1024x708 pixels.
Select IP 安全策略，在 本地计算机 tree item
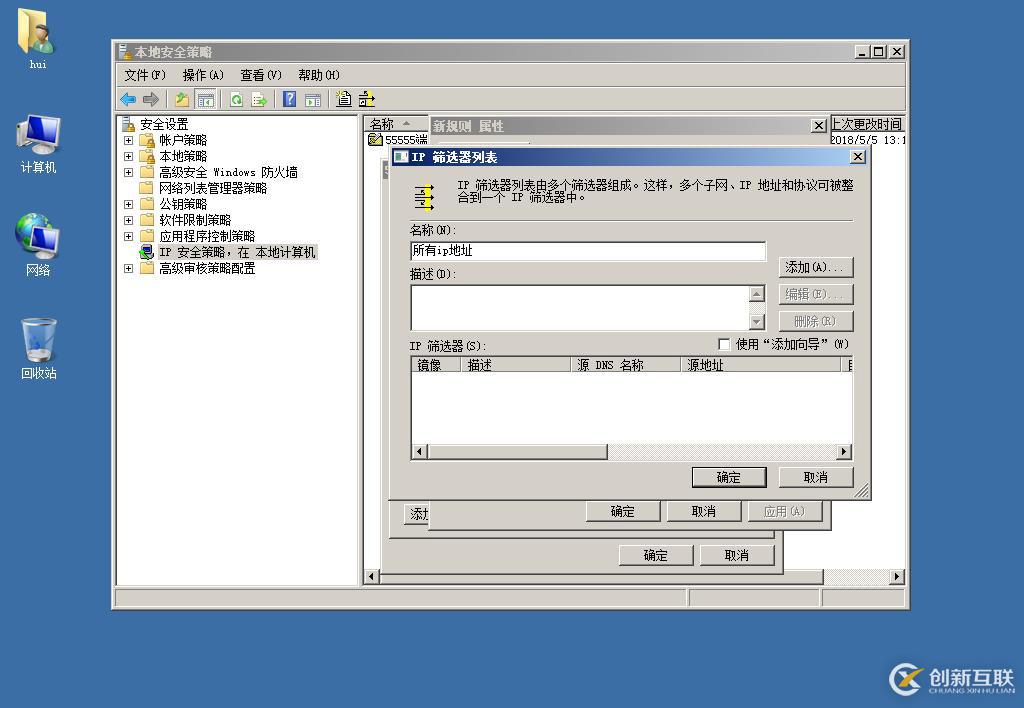[238, 252]
